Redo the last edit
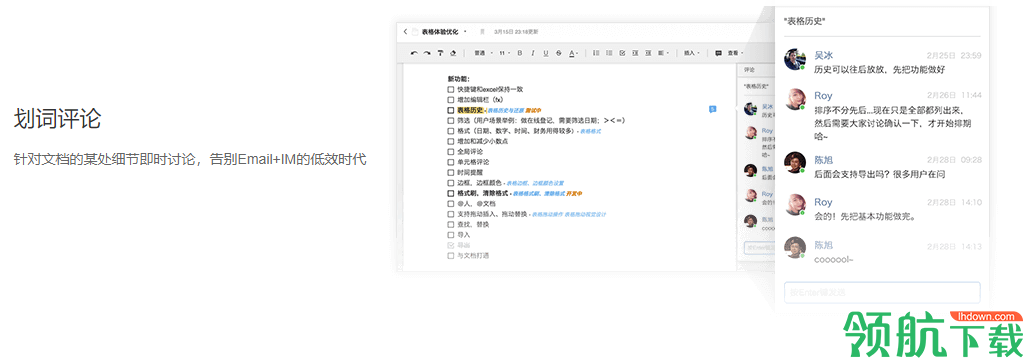This screenshot has height=364, width=1023. coord(427,53)
